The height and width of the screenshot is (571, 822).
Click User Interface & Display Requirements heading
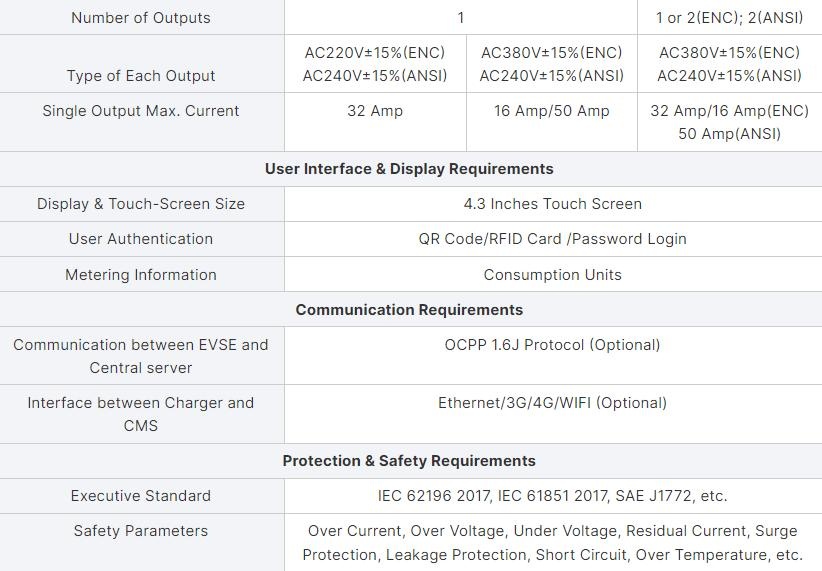pos(409,169)
